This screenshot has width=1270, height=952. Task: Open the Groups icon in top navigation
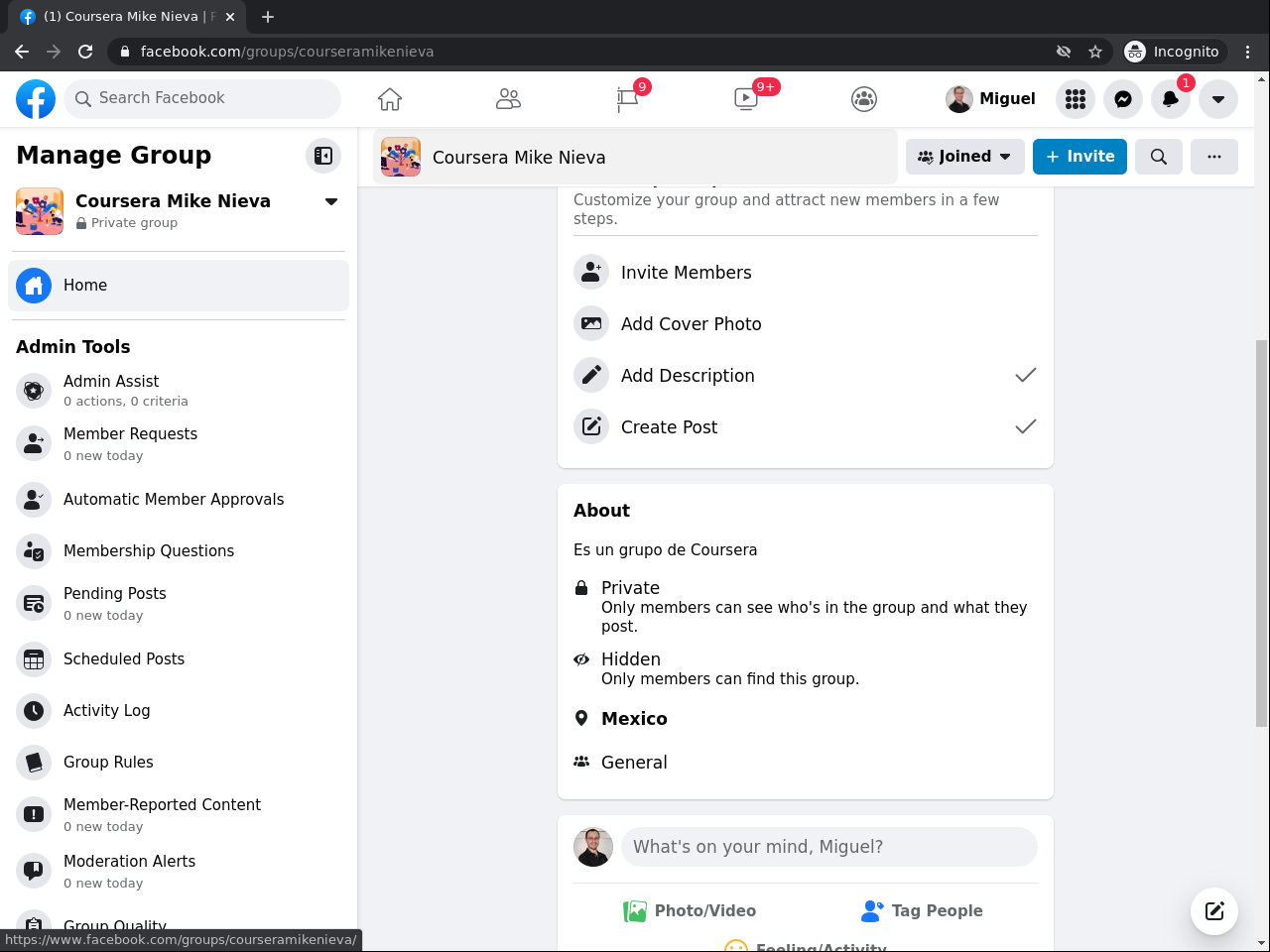click(864, 99)
